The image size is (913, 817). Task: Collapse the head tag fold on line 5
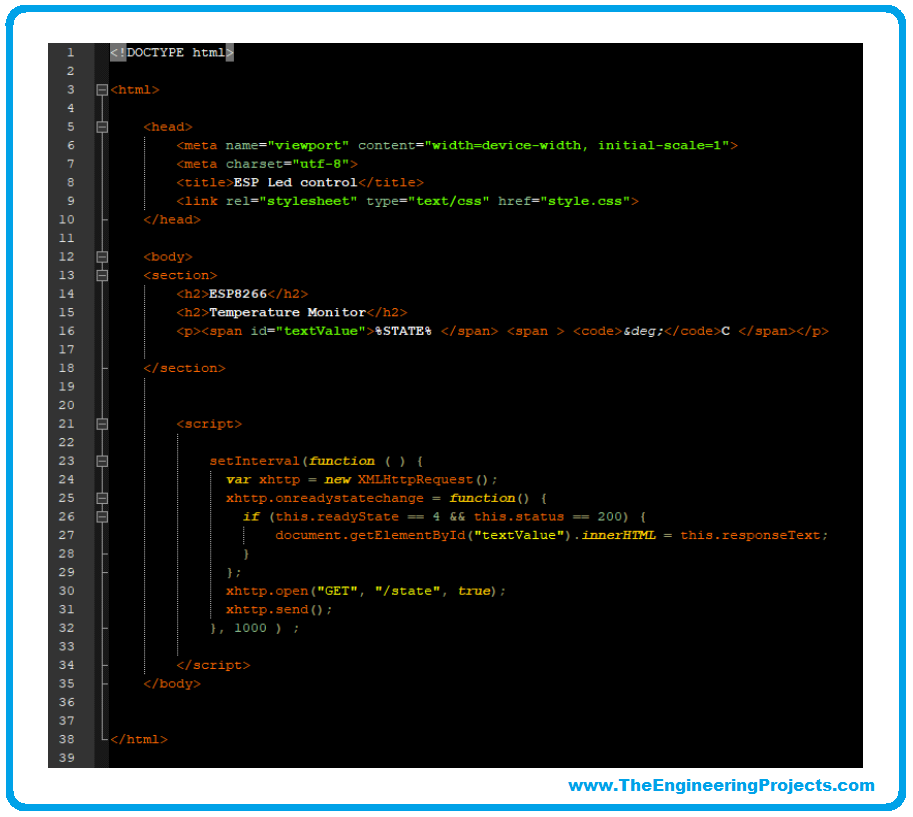pos(102,127)
